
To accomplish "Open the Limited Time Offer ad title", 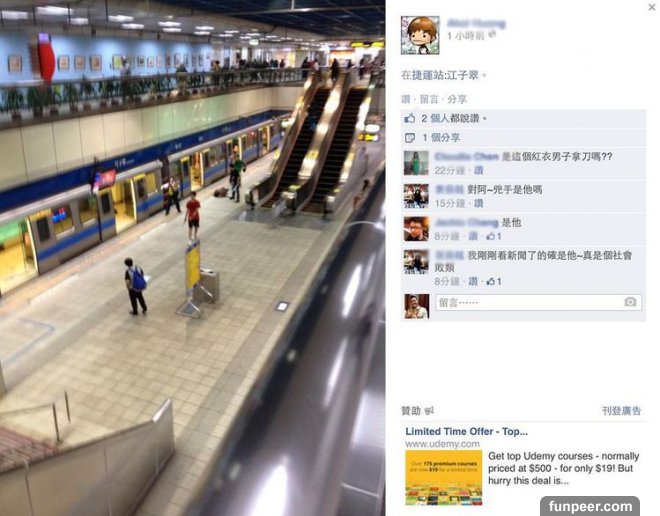I will 466,431.
